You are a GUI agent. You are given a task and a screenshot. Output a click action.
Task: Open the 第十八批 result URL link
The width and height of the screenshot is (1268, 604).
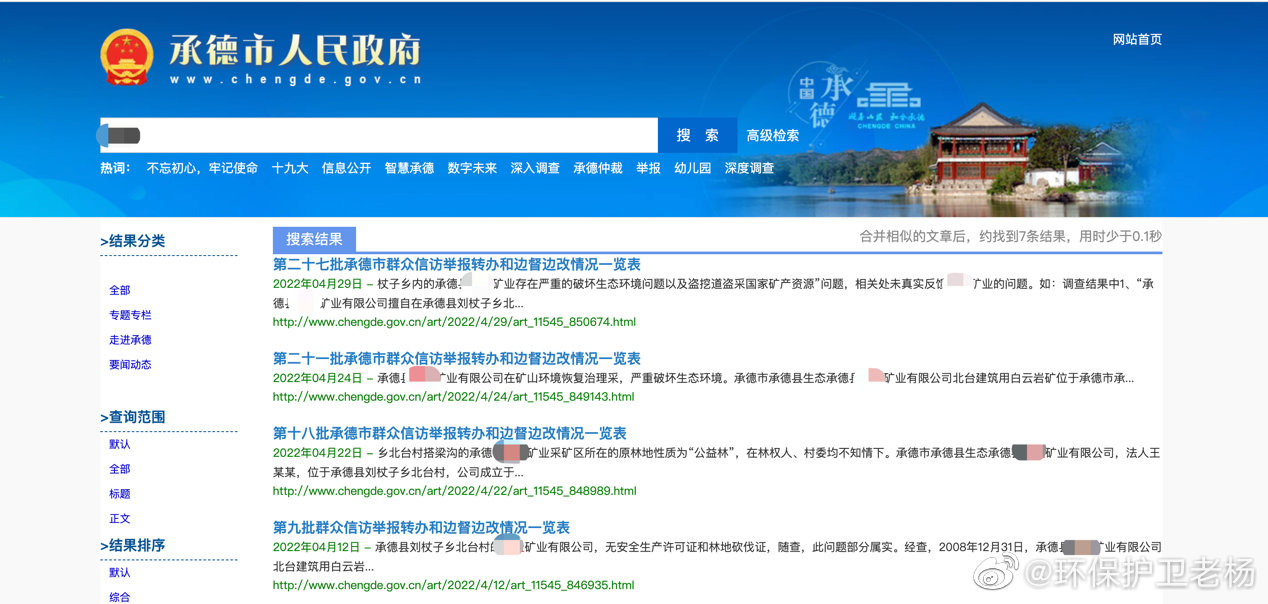coord(454,491)
